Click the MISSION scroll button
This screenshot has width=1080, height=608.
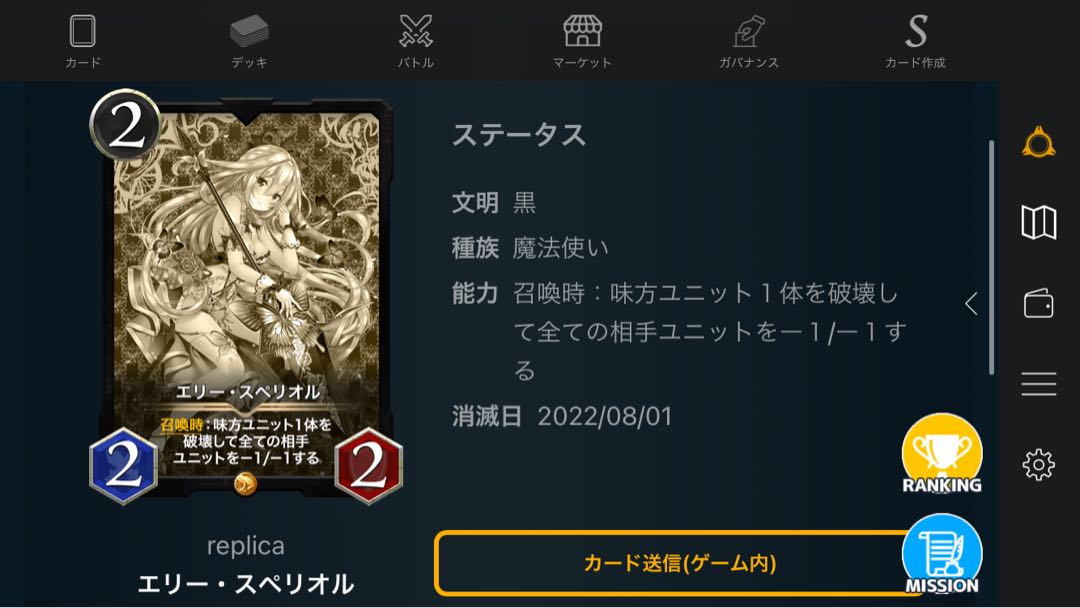tap(942, 554)
